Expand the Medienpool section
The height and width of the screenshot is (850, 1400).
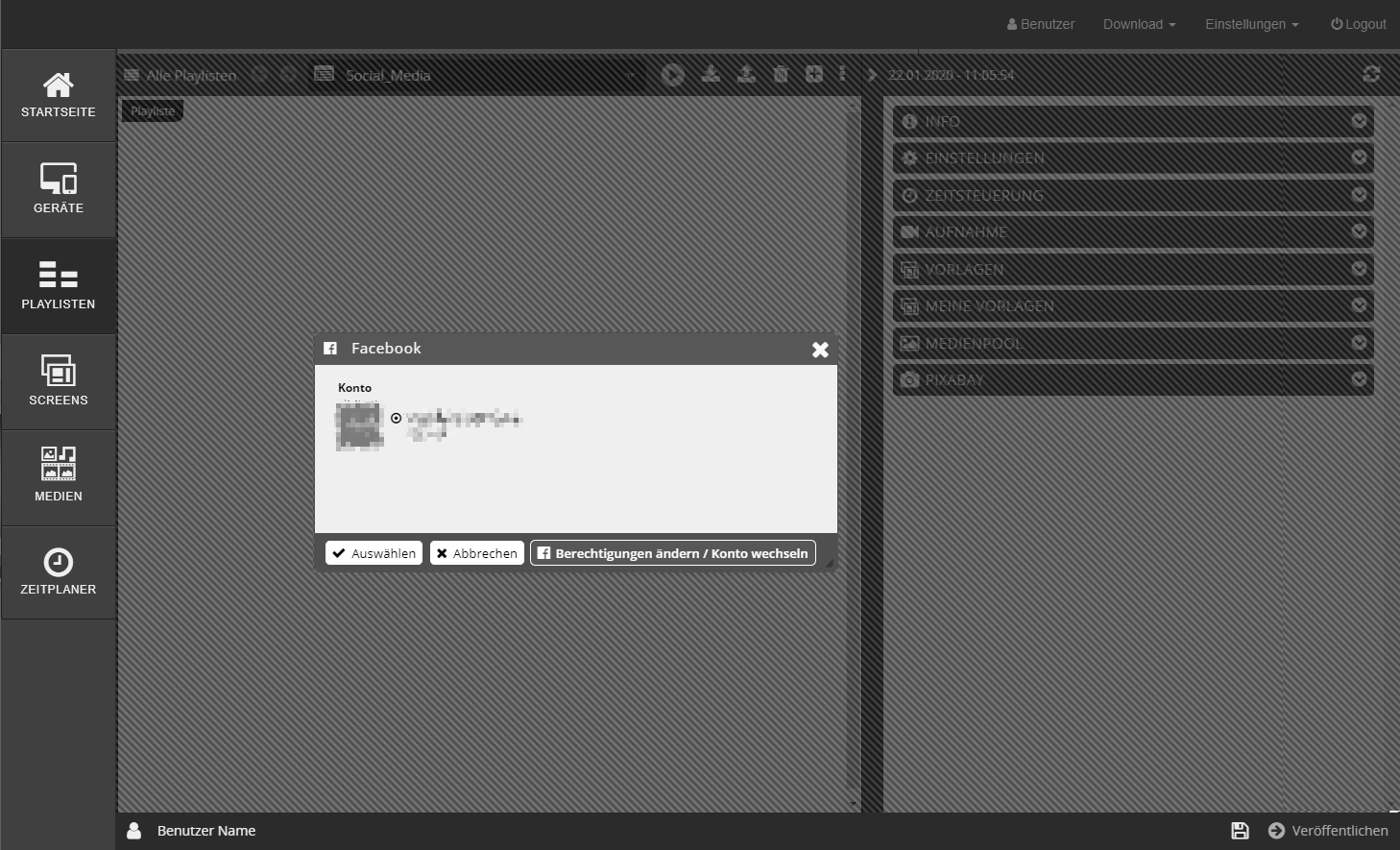(x=1132, y=344)
